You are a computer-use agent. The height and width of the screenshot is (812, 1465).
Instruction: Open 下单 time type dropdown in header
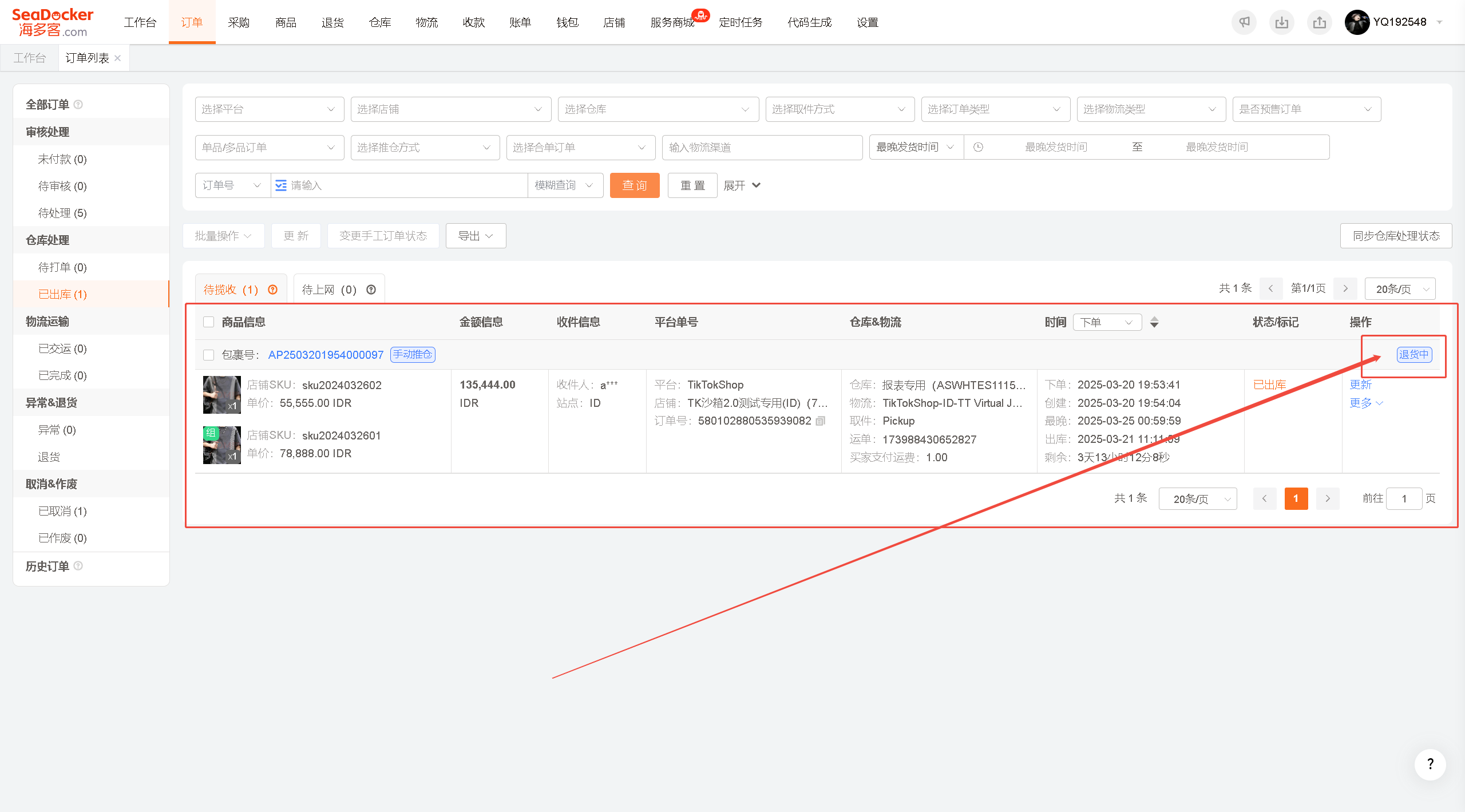[x=1107, y=322]
